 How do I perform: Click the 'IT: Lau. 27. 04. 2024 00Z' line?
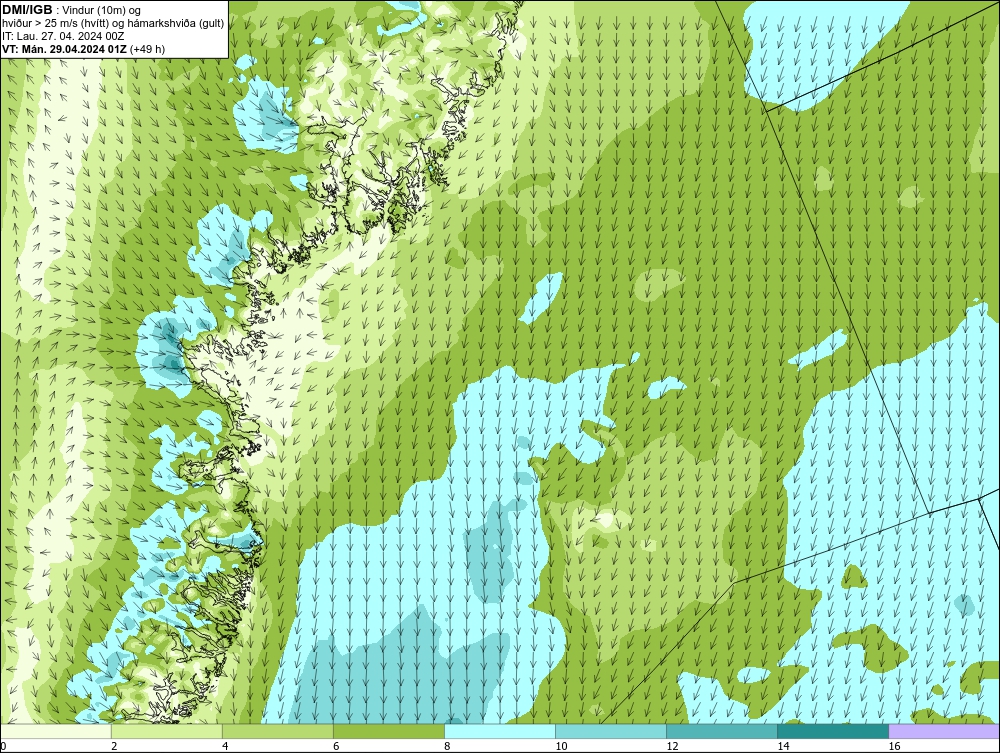[63, 36]
